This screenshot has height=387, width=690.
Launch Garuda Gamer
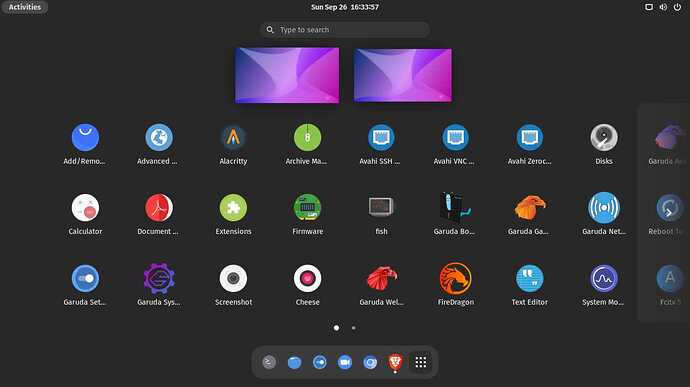(529, 207)
